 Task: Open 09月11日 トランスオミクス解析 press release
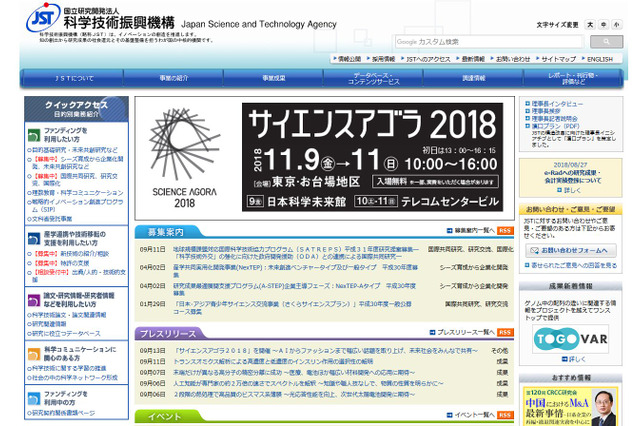pyautogui.click(x=273, y=362)
